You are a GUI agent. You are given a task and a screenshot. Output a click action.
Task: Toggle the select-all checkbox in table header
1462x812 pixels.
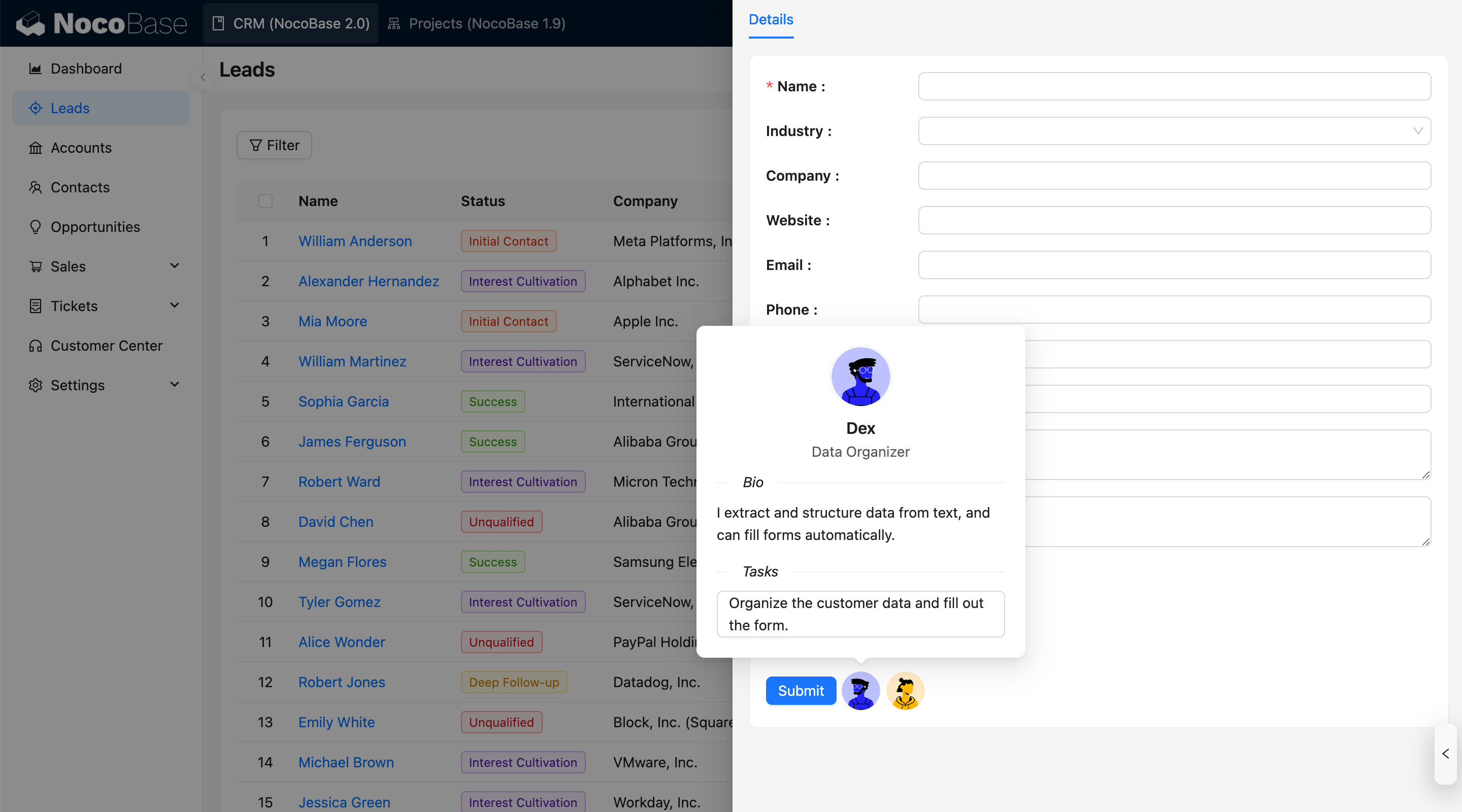coord(265,201)
